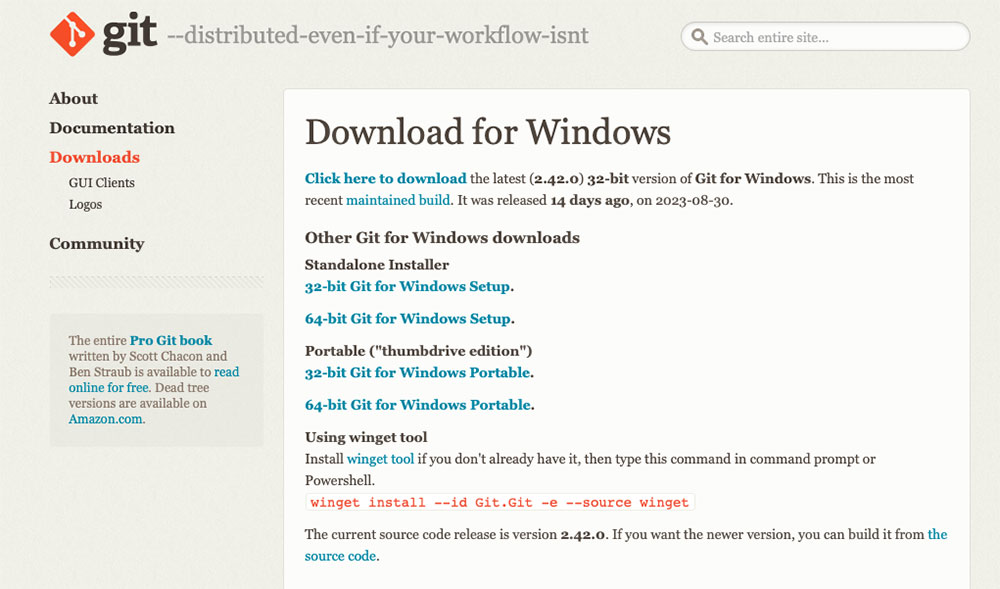Go to the Downloads section

[x=94, y=157]
